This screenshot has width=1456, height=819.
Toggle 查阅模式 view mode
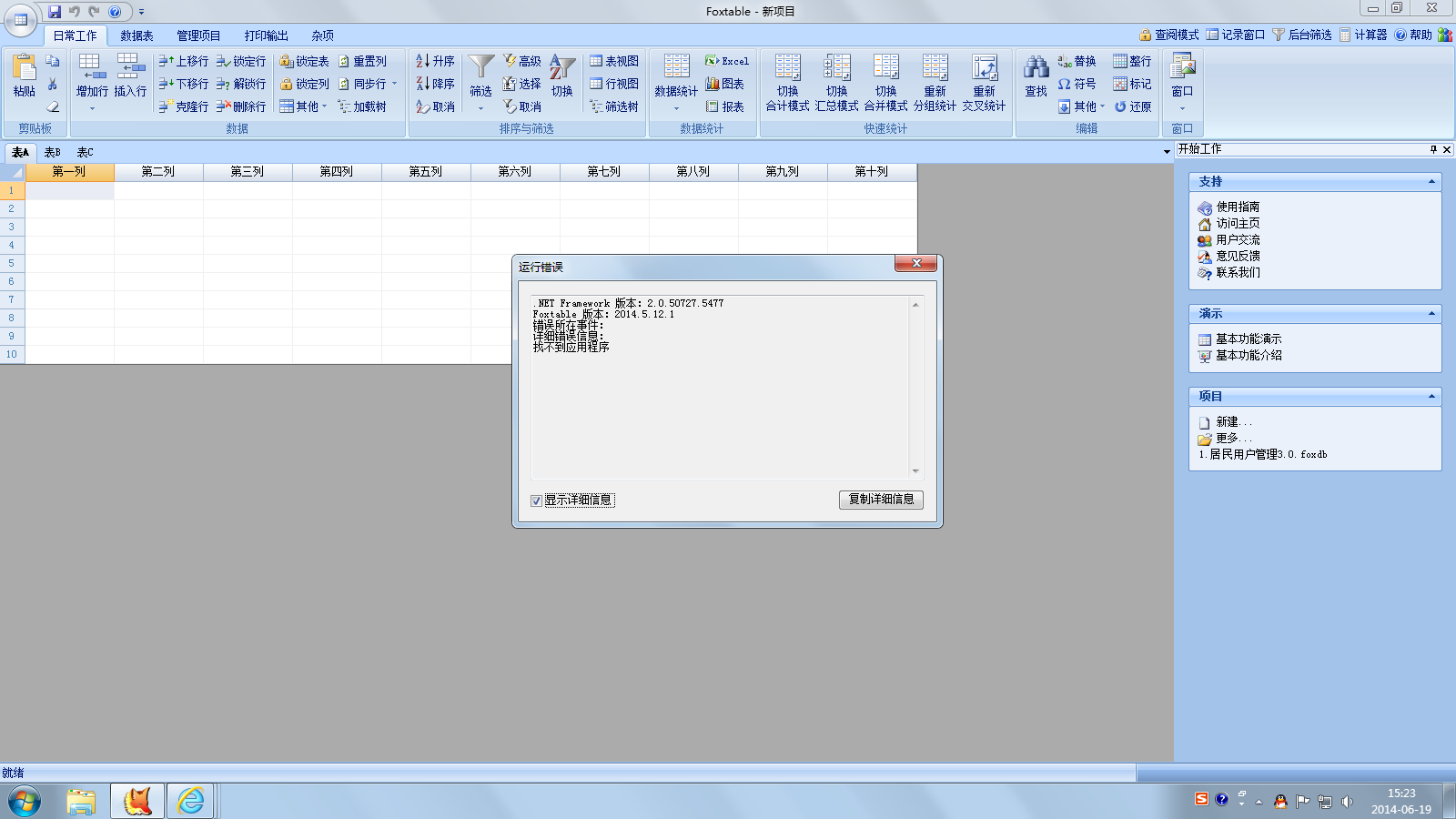[1168, 35]
